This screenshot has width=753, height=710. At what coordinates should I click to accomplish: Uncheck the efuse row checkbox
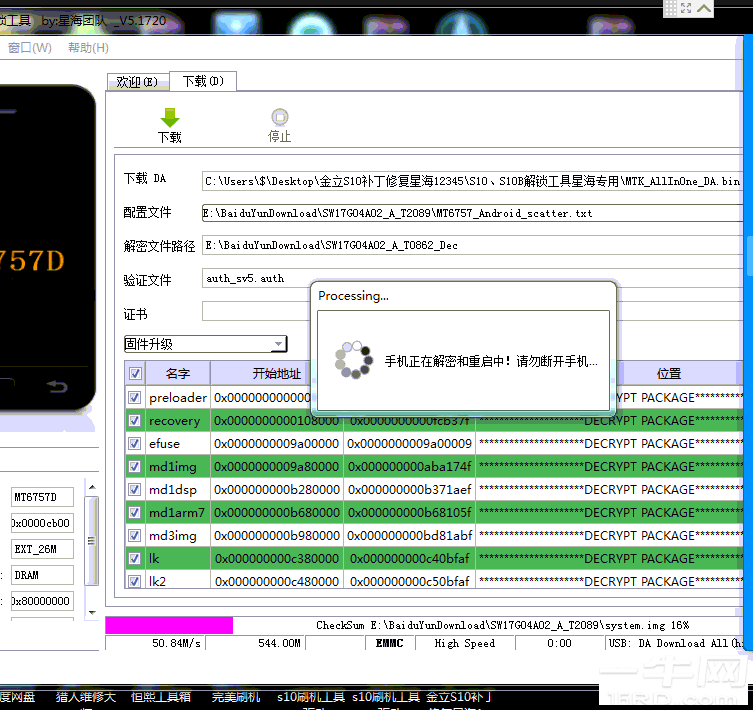pos(134,443)
